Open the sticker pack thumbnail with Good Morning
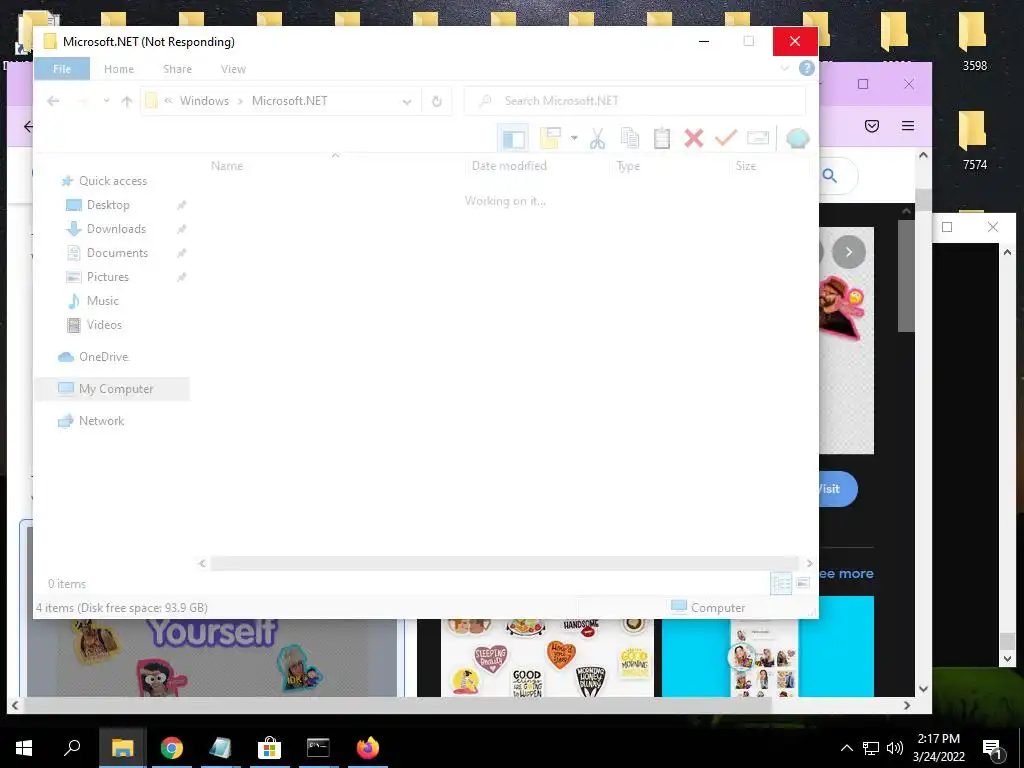Image resolution: width=1024 pixels, height=768 pixels. click(x=547, y=658)
